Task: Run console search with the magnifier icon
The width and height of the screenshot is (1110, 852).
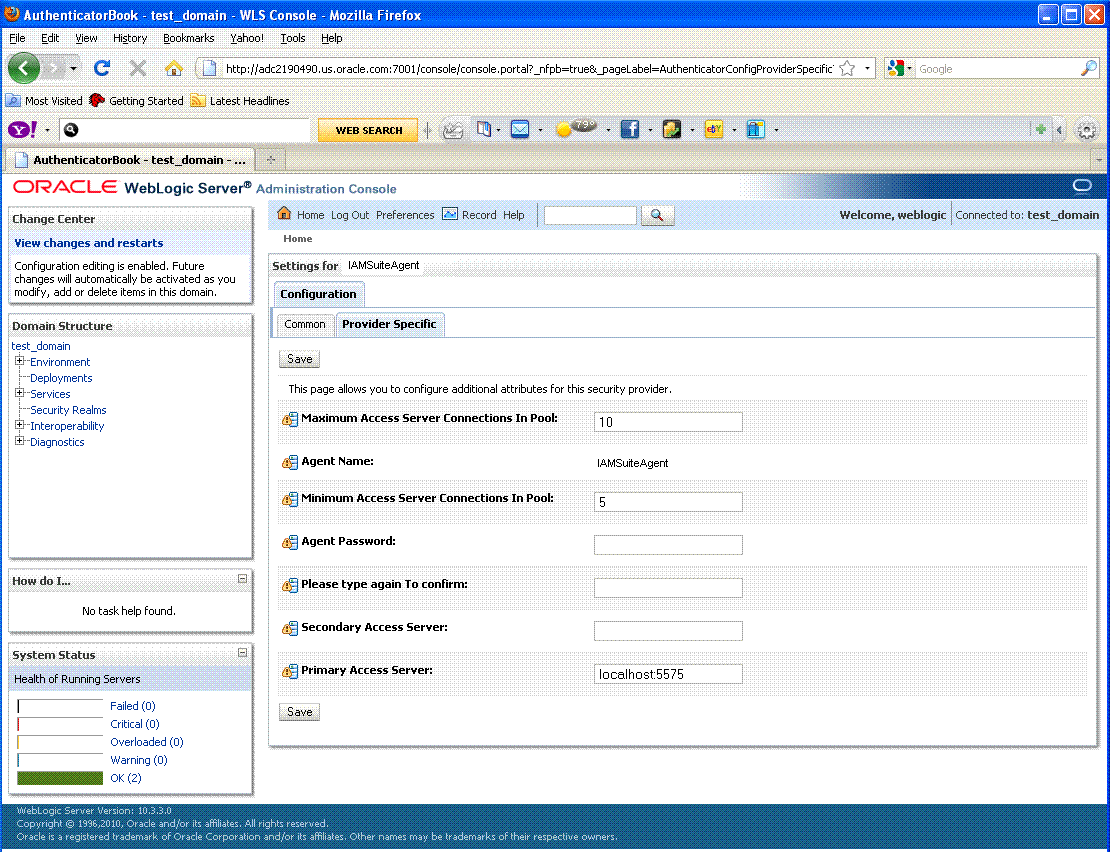Action: coord(657,214)
